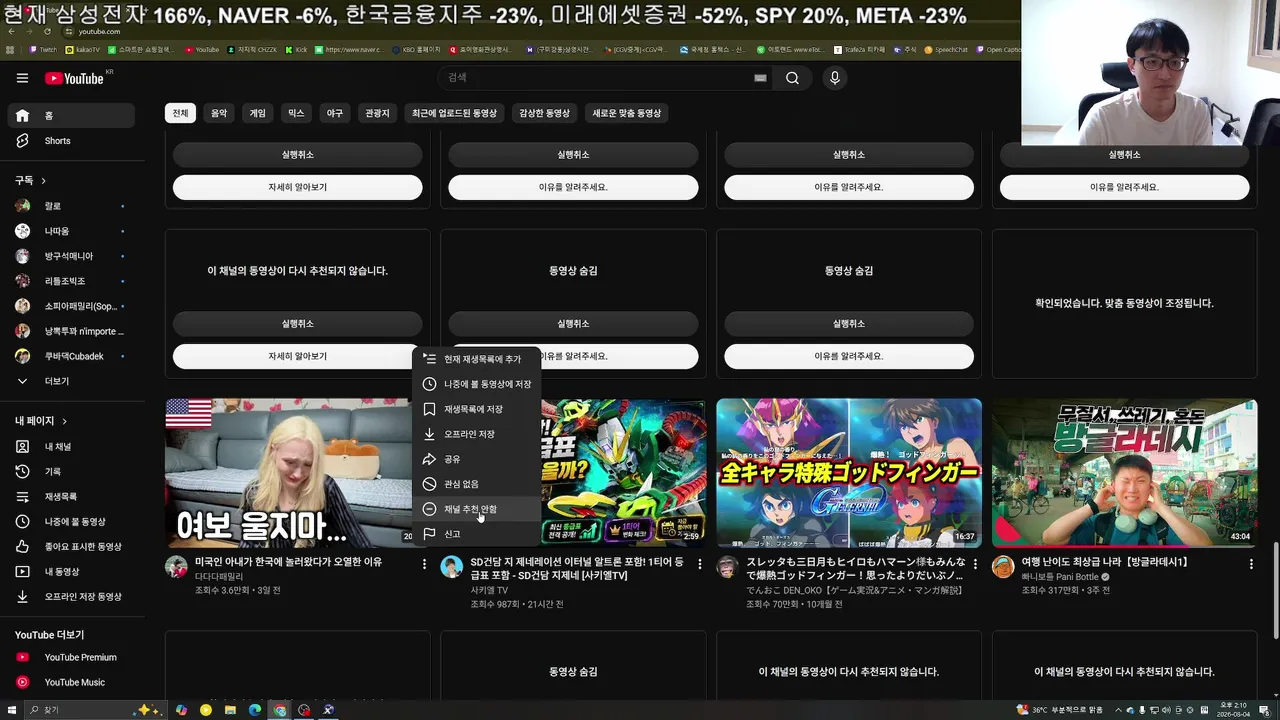
Task: Select the 관광지 filter chip
Action: coord(377,113)
